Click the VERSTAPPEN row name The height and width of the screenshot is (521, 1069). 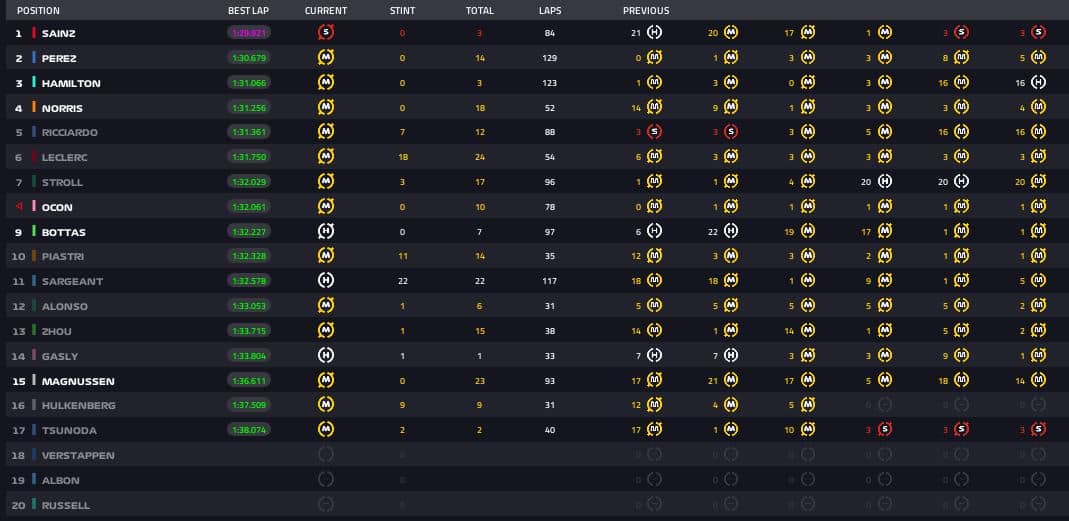coord(78,456)
